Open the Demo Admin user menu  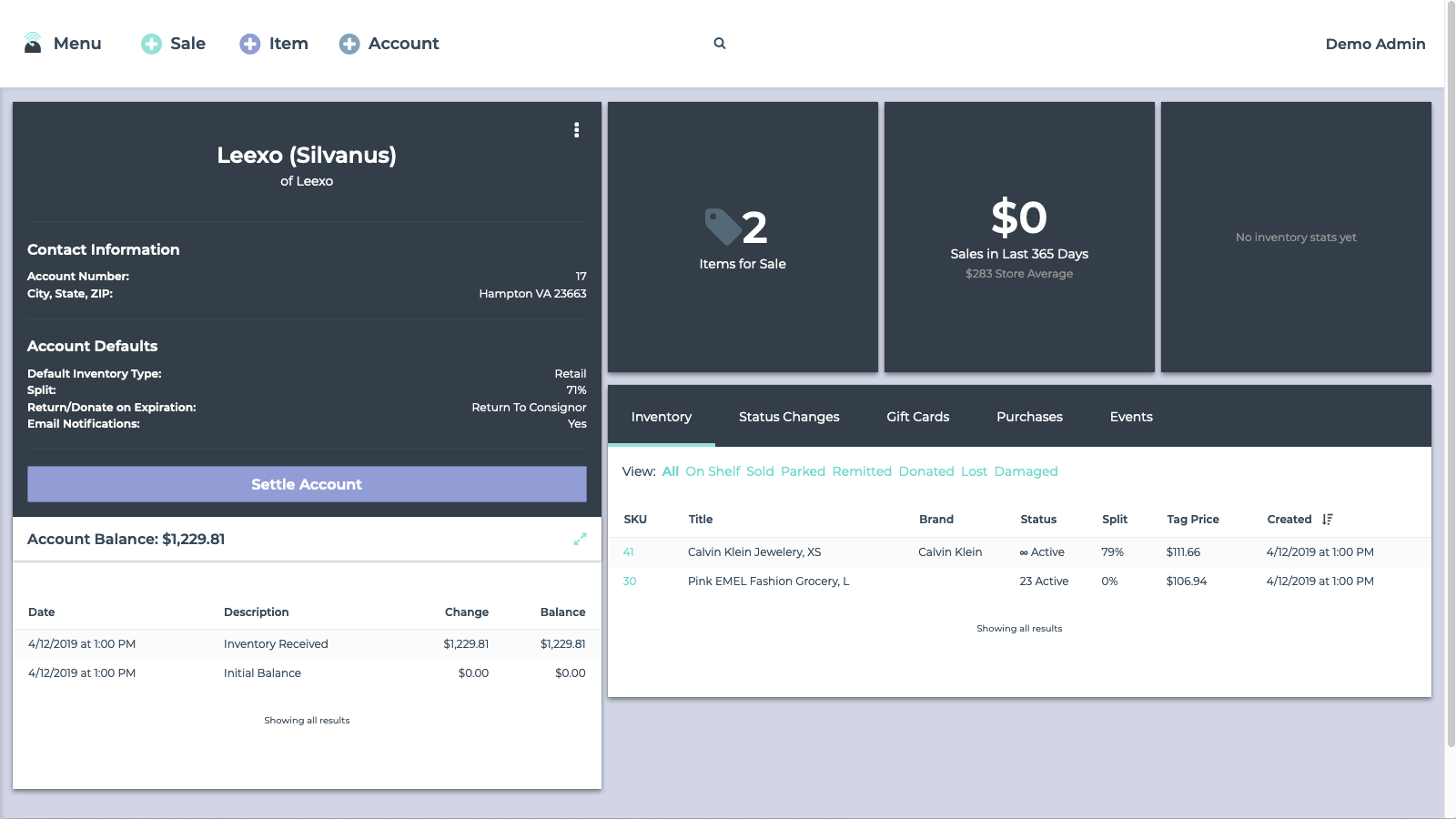pos(1375,44)
